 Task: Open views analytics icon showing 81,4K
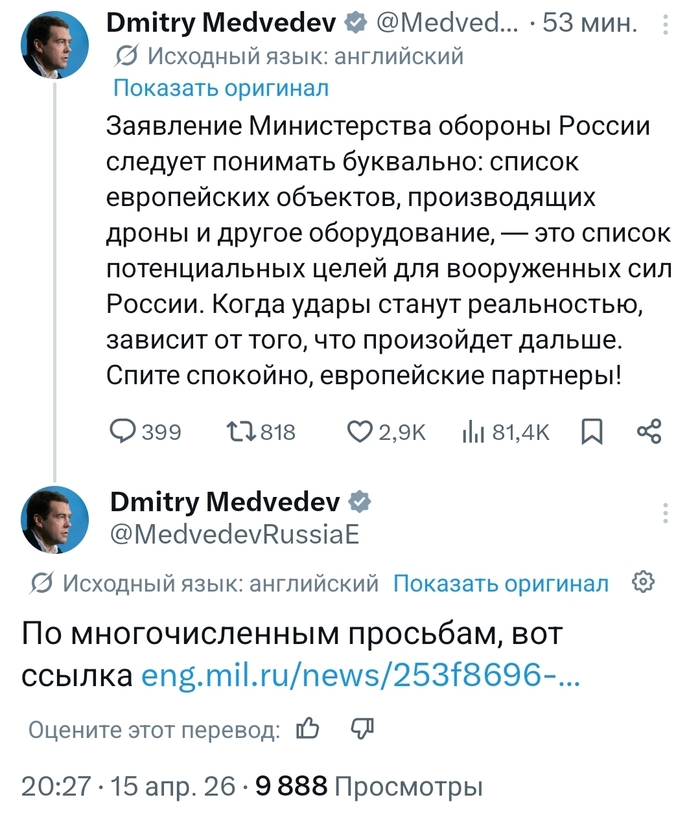[472, 431]
